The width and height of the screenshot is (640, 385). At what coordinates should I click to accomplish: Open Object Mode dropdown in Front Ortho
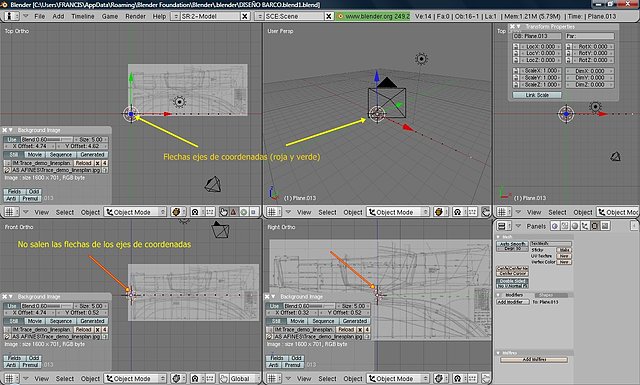(x=135, y=378)
